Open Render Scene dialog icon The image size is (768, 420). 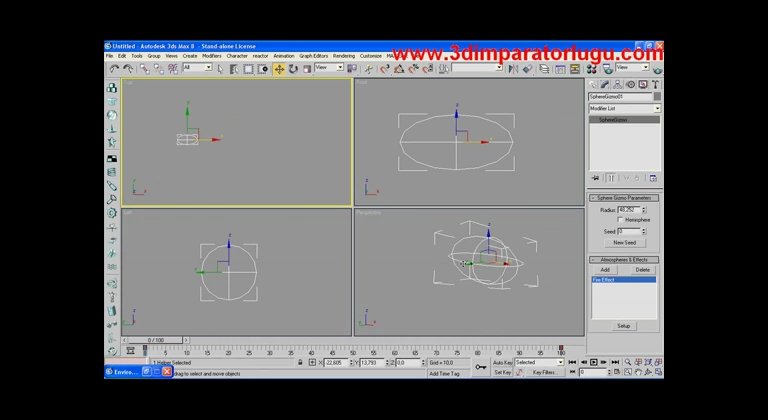607,69
